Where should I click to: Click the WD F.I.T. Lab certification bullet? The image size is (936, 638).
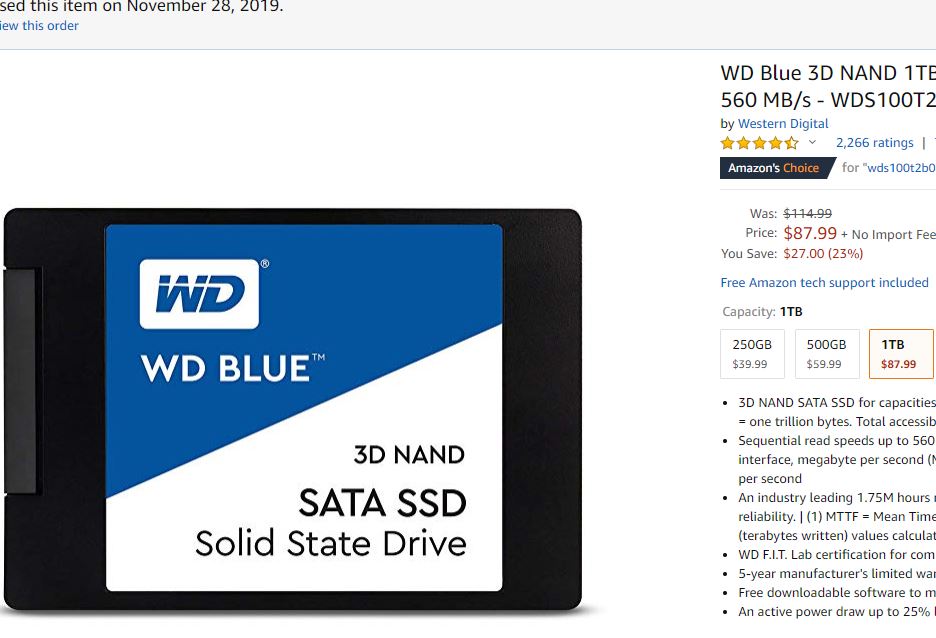pos(837,554)
